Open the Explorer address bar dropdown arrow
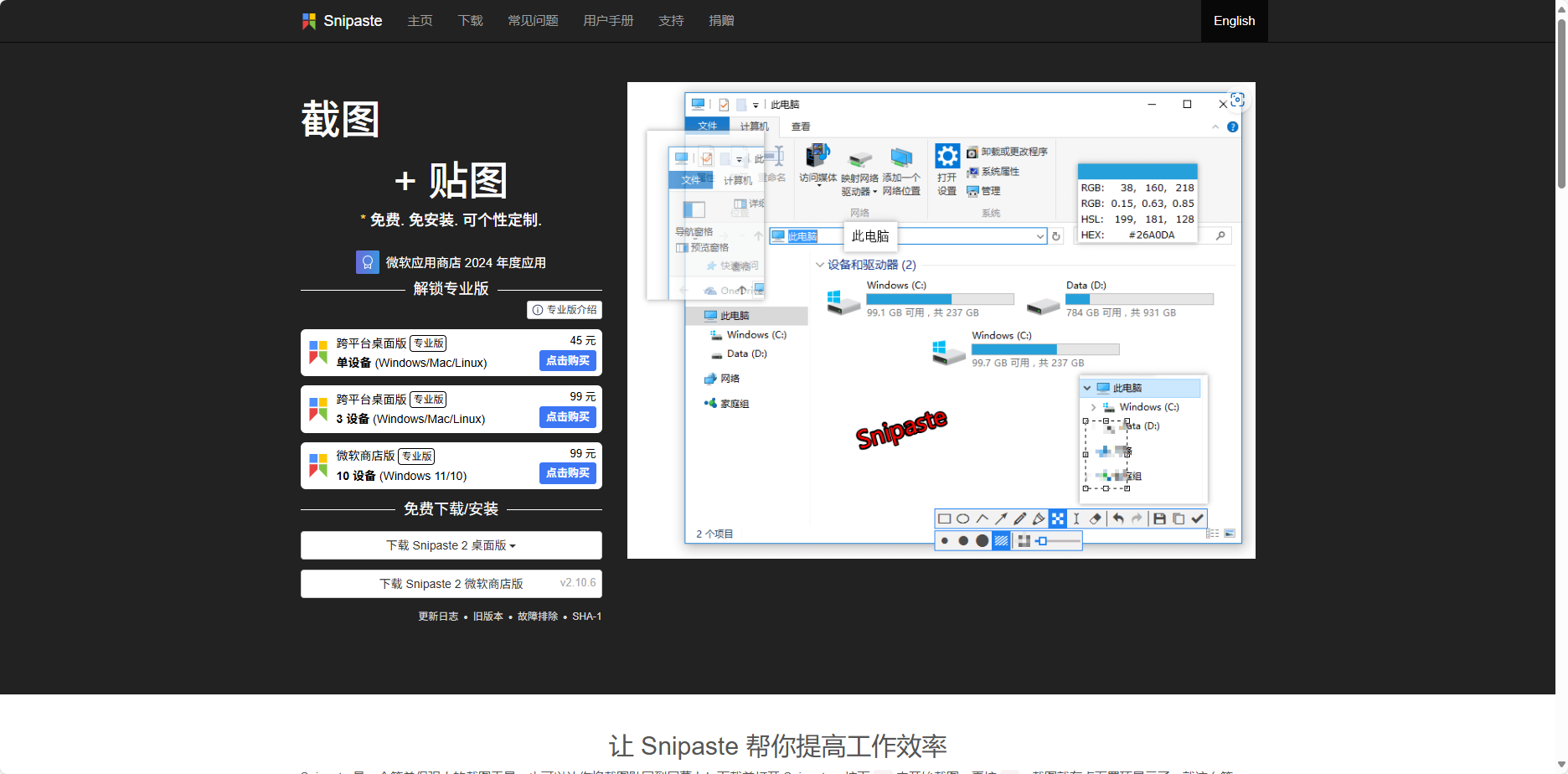Image resolution: width=1568 pixels, height=774 pixels. tap(1039, 236)
